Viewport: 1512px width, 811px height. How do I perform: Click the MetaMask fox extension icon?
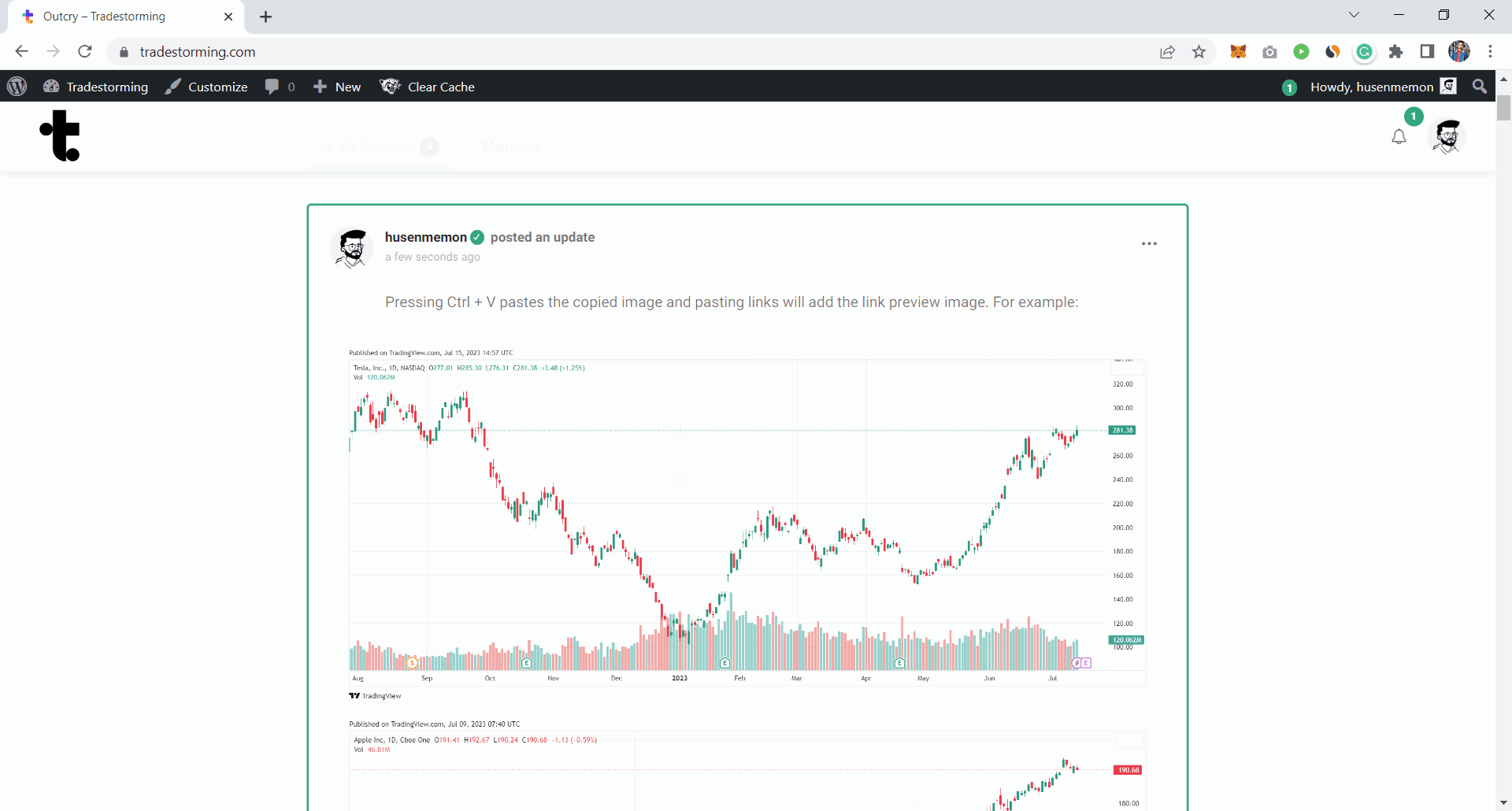click(x=1238, y=52)
